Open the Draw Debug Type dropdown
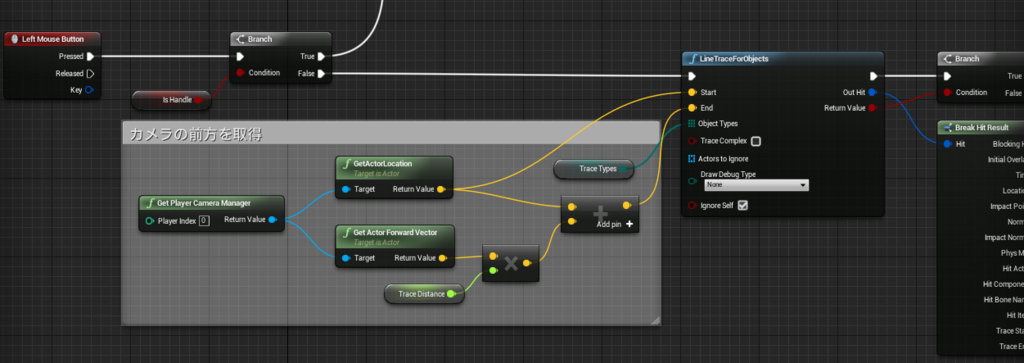This screenshot has height=363, width=1024. coord(756,185)
